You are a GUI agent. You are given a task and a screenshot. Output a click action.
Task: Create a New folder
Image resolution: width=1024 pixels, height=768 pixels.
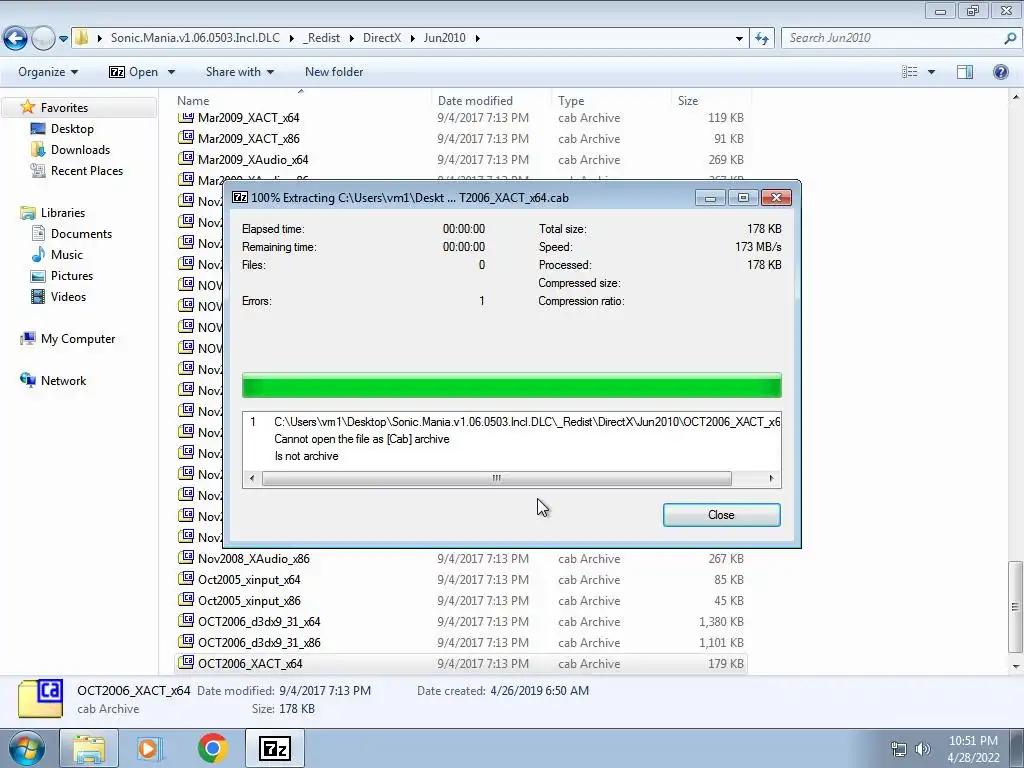334,72
